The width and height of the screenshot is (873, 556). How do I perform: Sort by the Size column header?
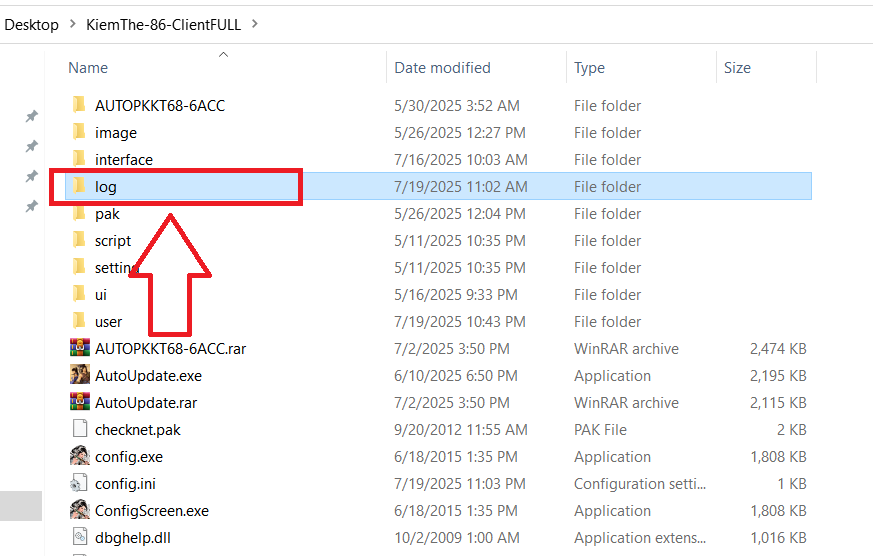[x=737, y=68]
